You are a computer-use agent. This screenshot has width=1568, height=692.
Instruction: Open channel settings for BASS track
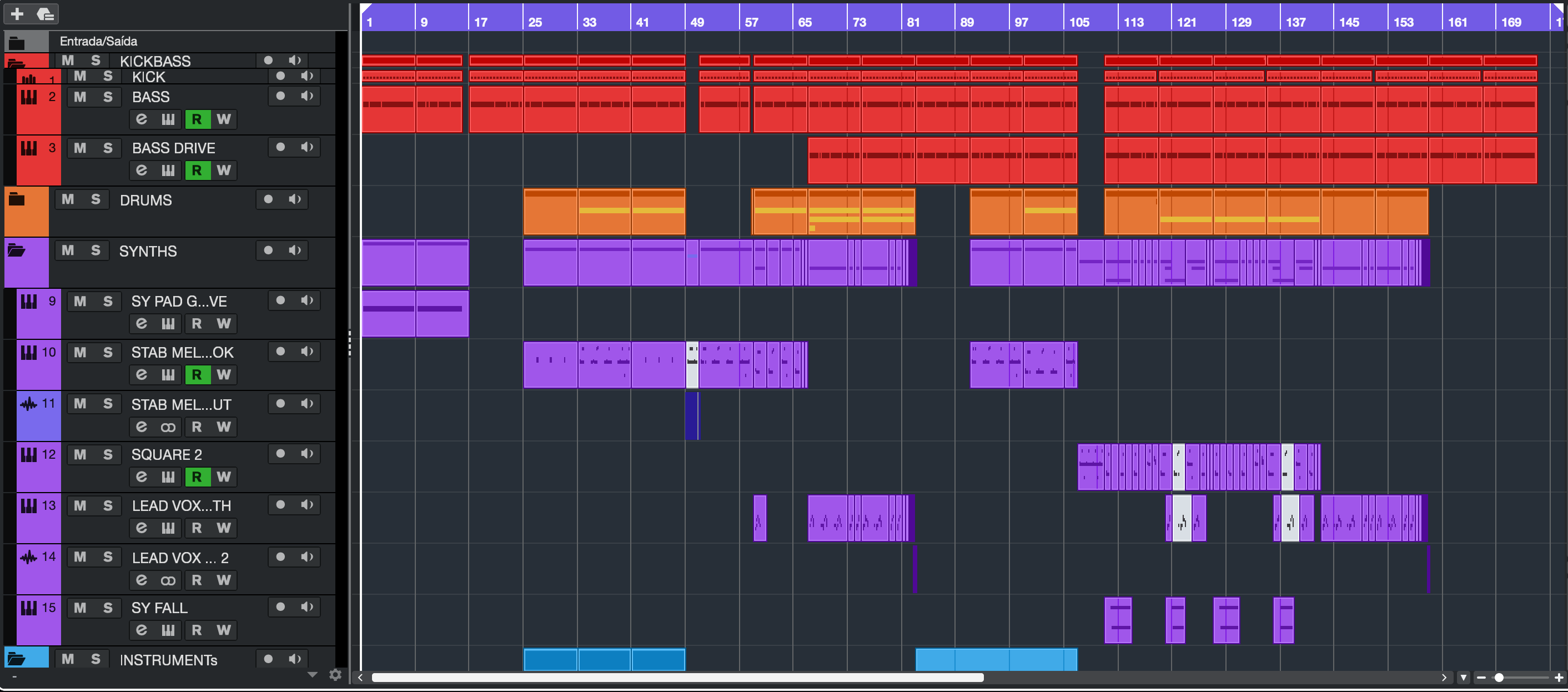(x=142, y=119)
